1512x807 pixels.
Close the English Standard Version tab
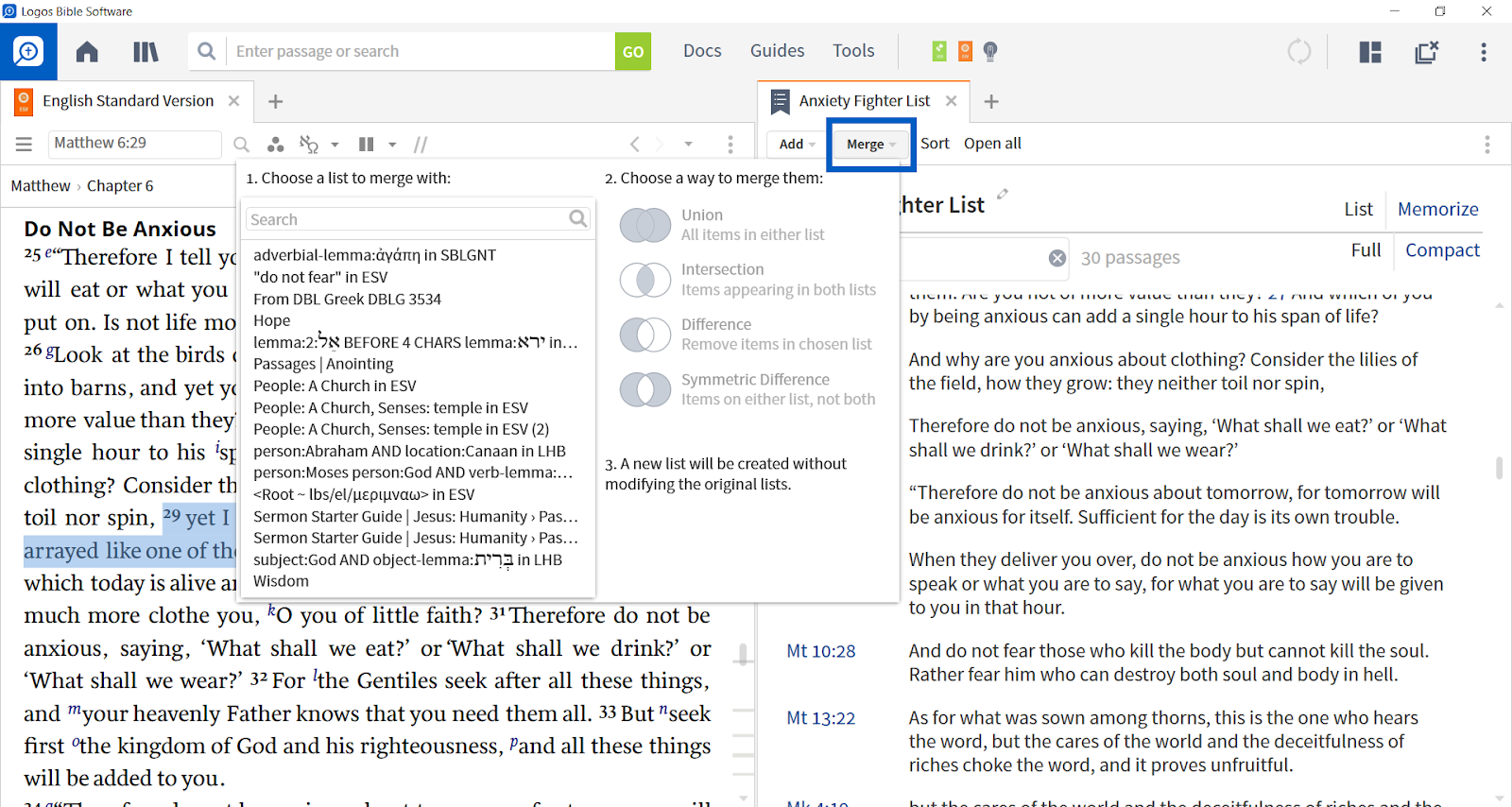tap(233, 101)
